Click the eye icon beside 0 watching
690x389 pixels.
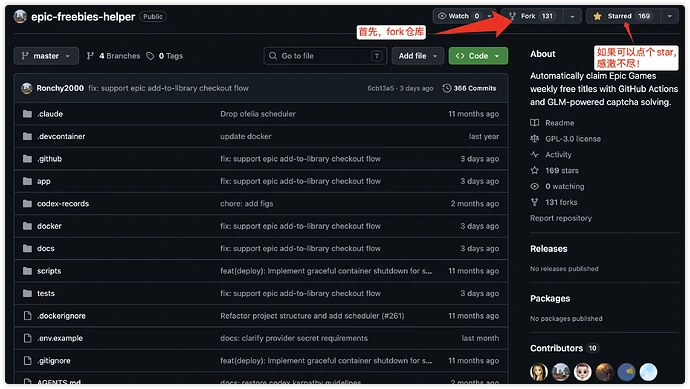[535, 187]
